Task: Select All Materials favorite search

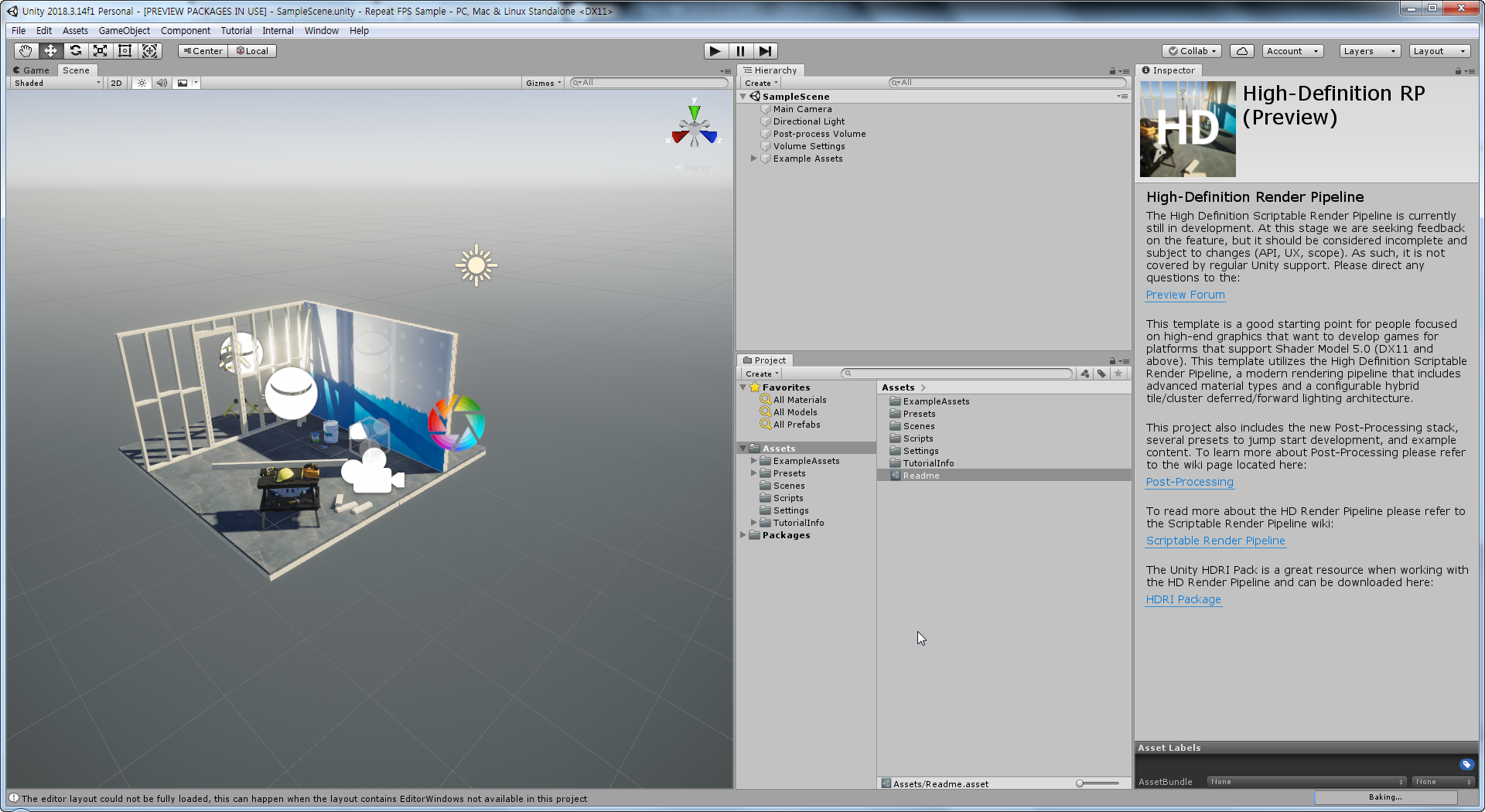Action: [x=799, y=400]
